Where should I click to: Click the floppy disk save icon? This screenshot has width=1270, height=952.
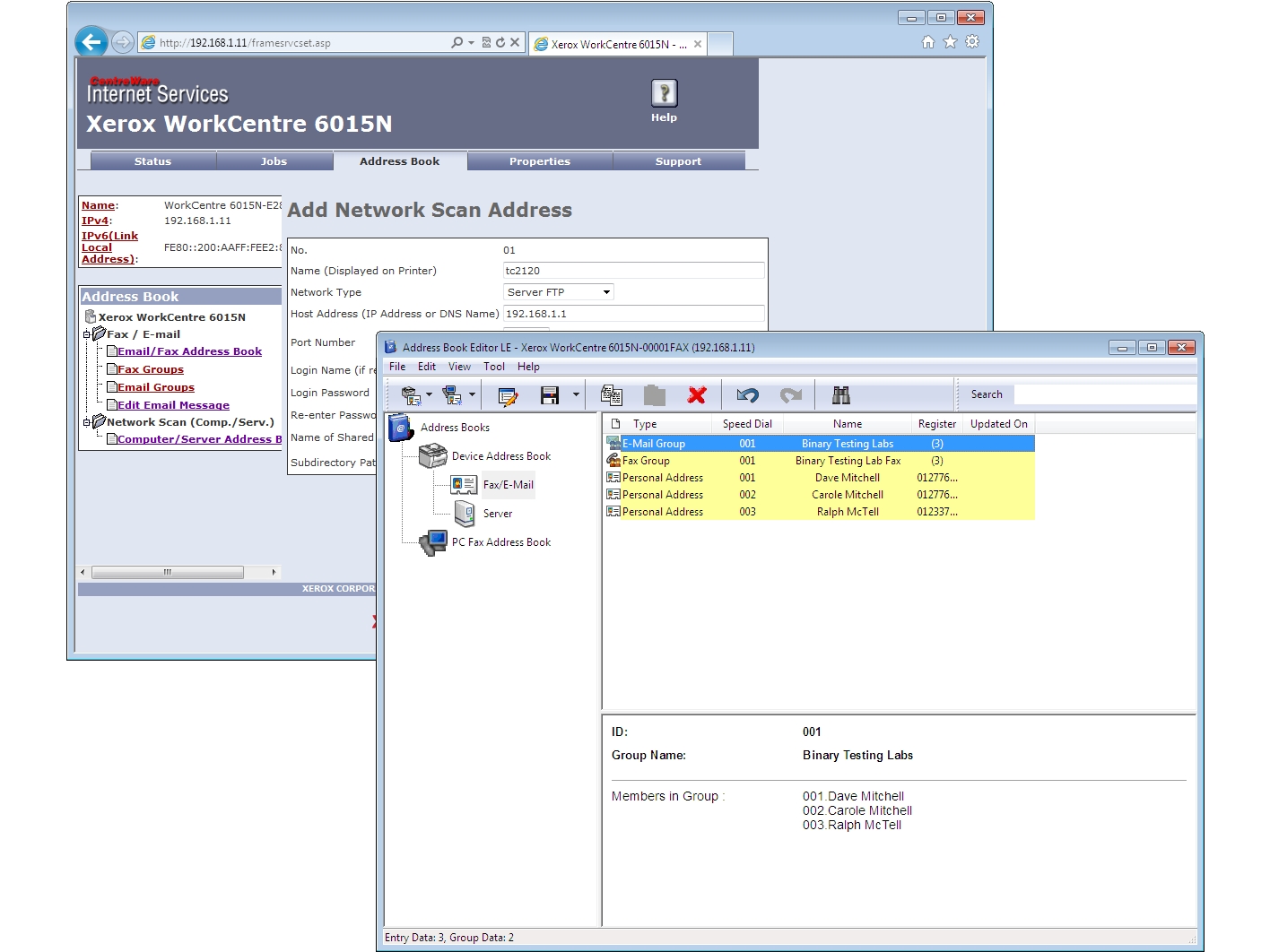click(x=550, y=395)
